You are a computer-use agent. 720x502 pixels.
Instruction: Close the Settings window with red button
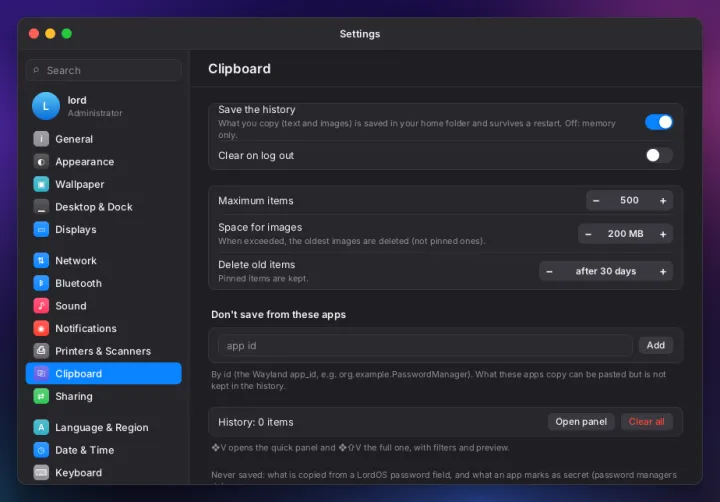point(34,34)
